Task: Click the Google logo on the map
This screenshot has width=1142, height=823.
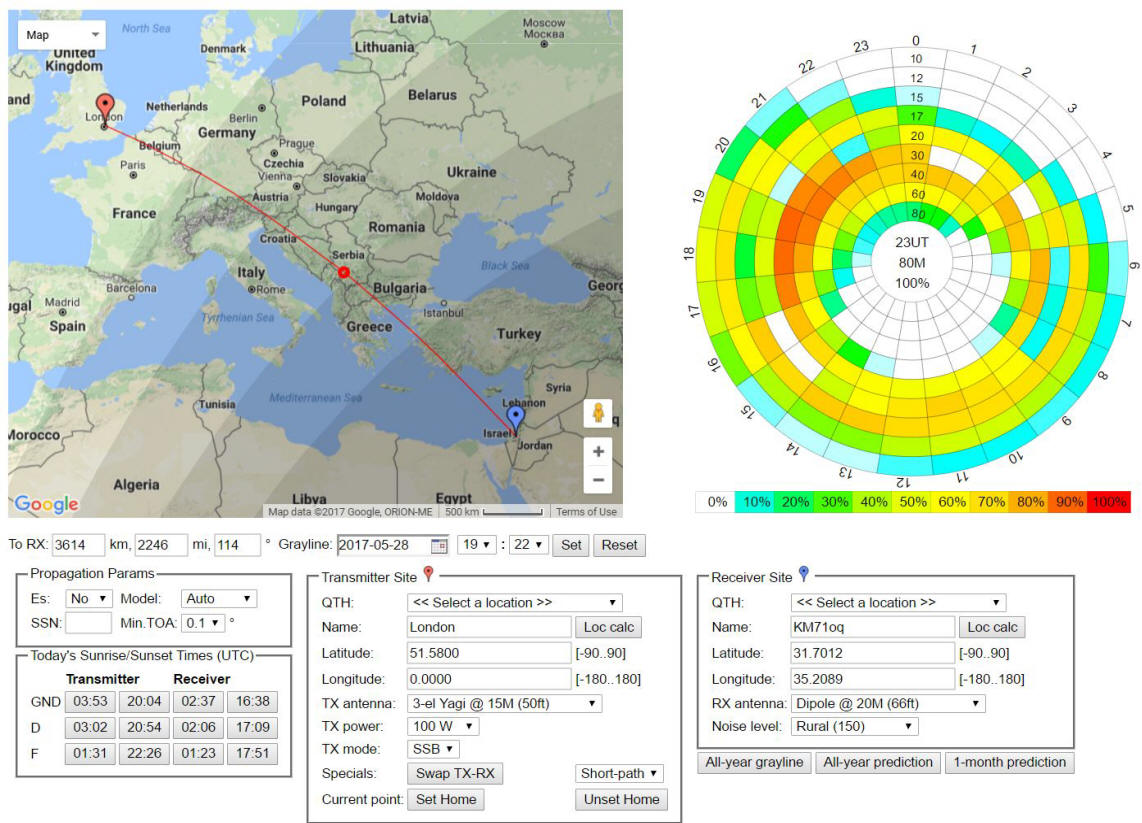Action: pyautogui.click(x=46, y=504)
